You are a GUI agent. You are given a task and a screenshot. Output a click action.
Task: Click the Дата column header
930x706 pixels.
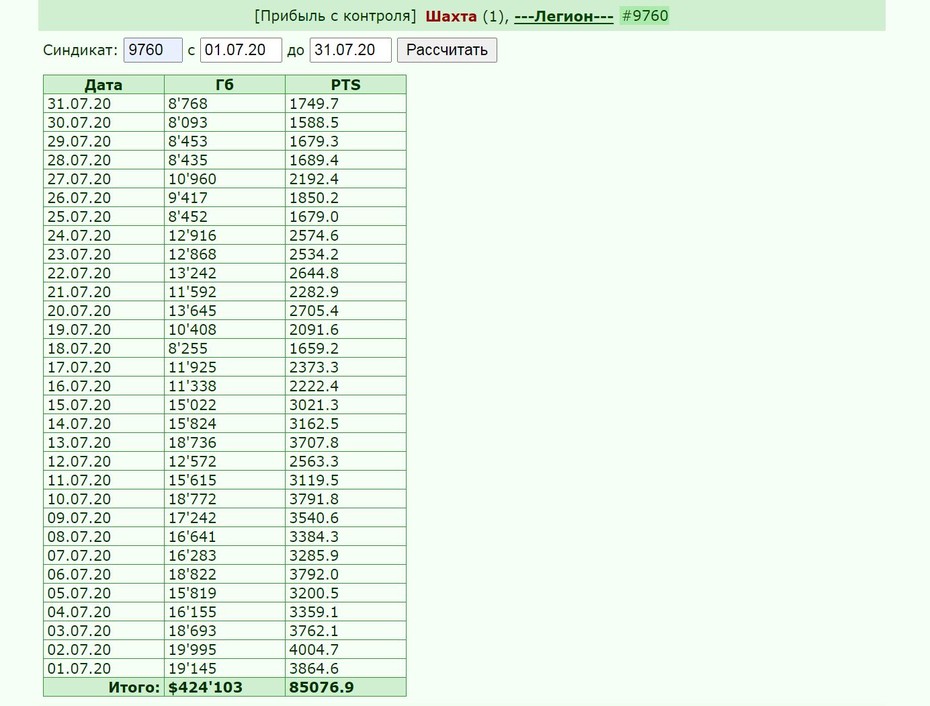click(x=104, y=84)
